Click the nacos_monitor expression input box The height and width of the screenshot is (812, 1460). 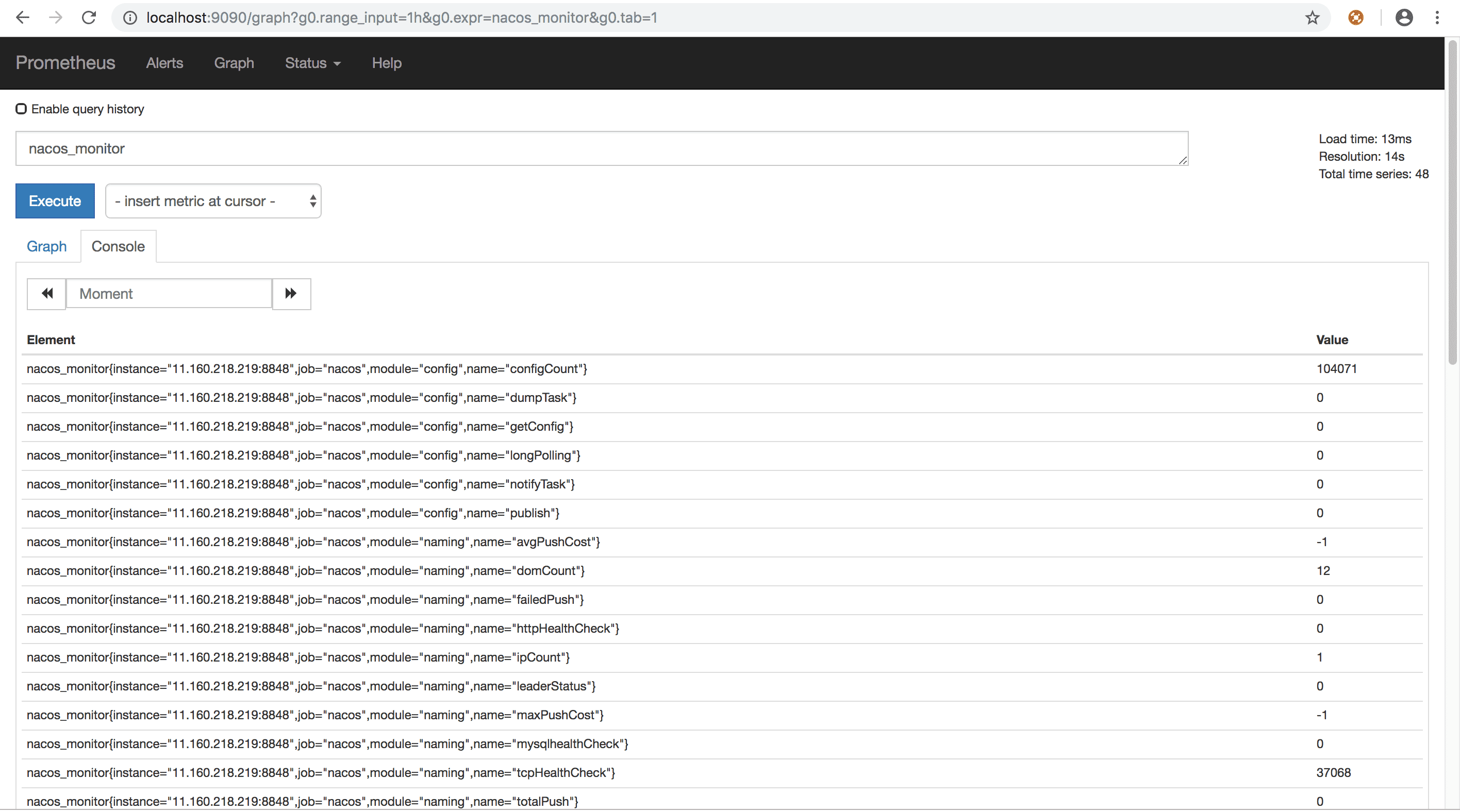[601, 148]
